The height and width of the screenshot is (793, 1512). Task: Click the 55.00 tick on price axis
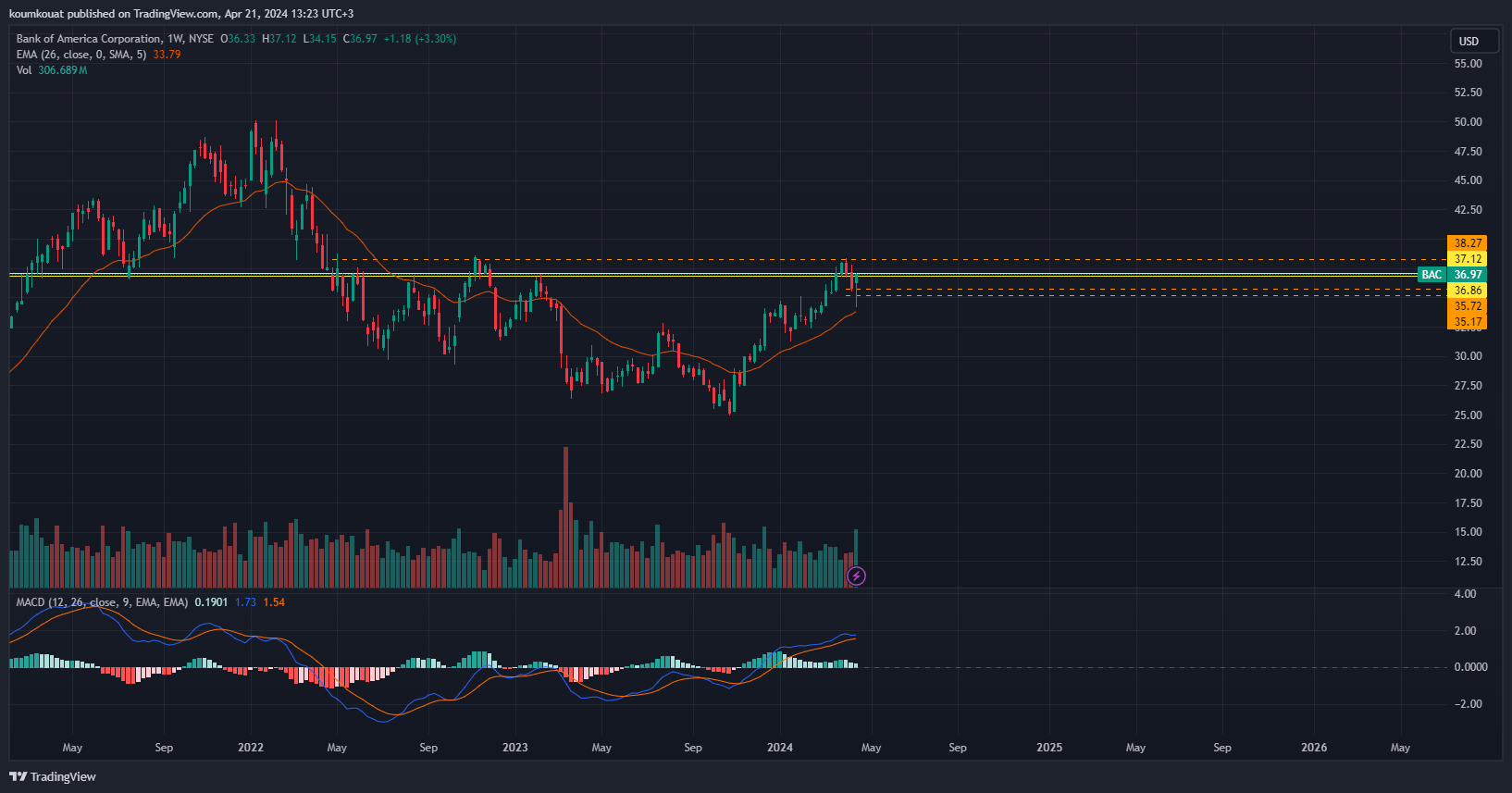point(1468,64)
